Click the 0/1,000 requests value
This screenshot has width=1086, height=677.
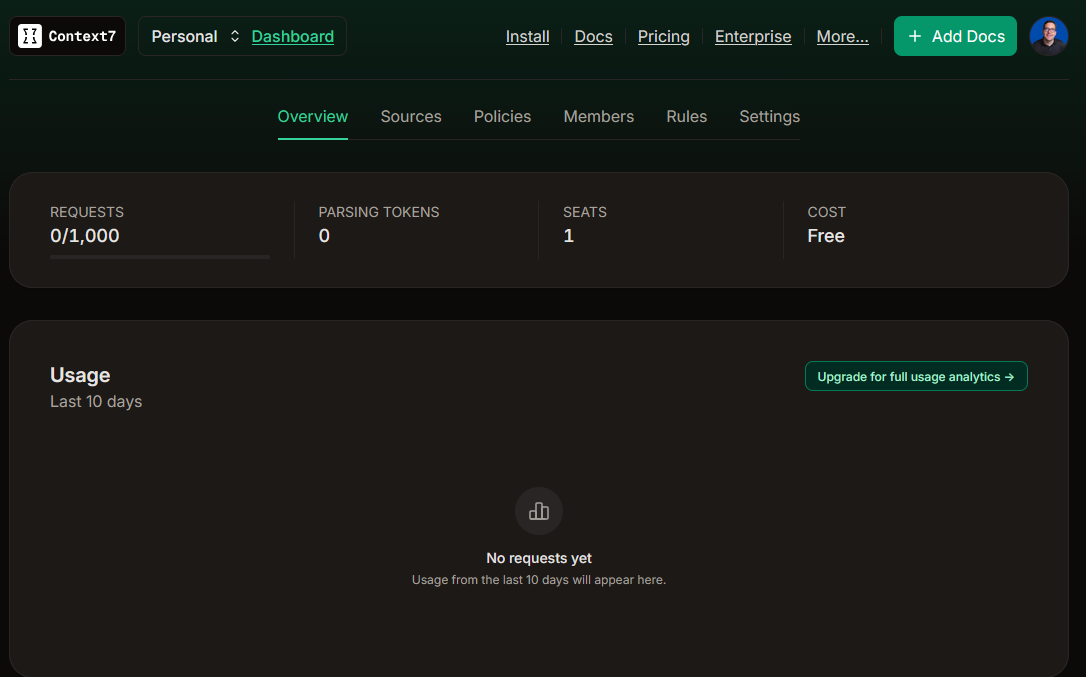84,236
